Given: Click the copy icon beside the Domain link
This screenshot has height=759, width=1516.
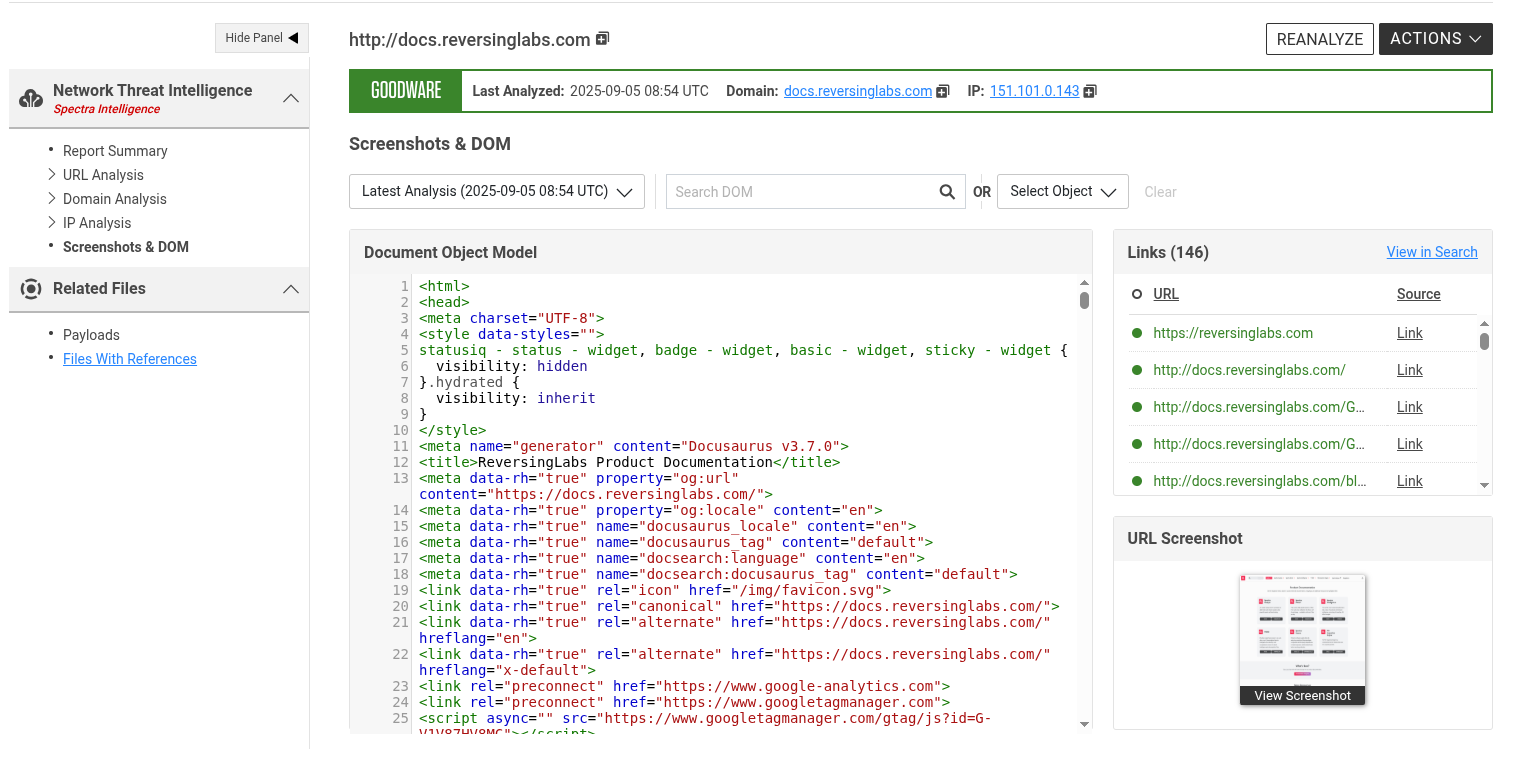Looking at the screenshot, I should [942, 91].
